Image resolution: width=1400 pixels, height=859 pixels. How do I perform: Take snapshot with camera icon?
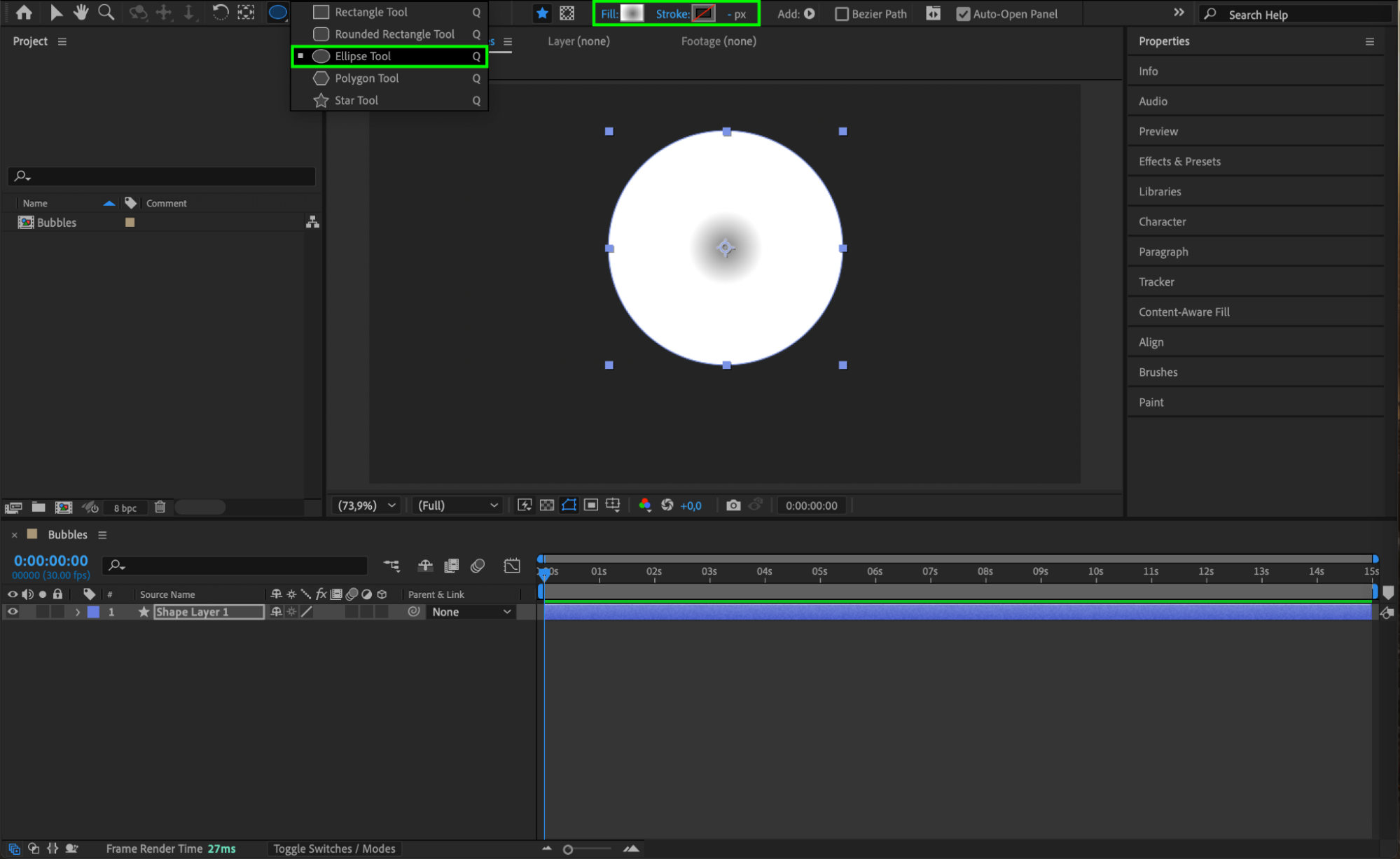click(x=733, y=505)
